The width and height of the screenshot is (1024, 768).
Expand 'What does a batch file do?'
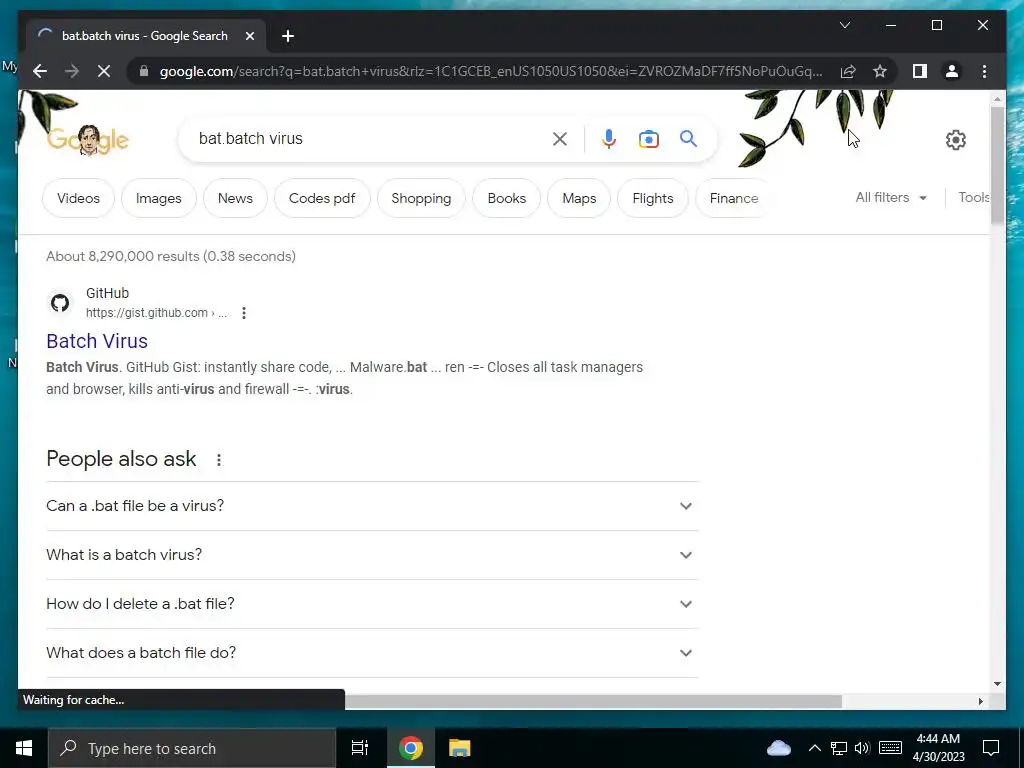tap(372, 653)
